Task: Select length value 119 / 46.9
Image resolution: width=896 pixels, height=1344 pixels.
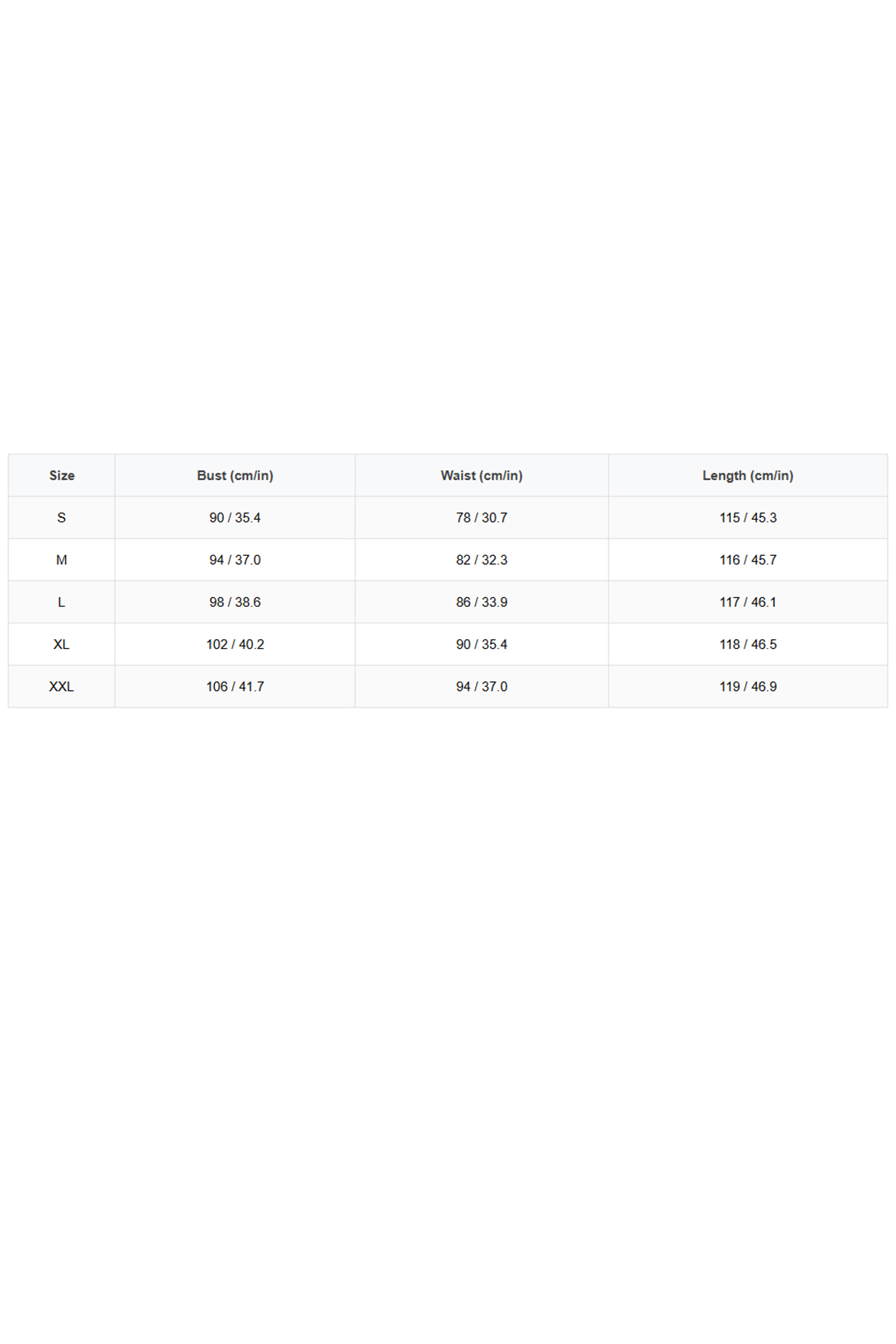Action: [748, 686]
